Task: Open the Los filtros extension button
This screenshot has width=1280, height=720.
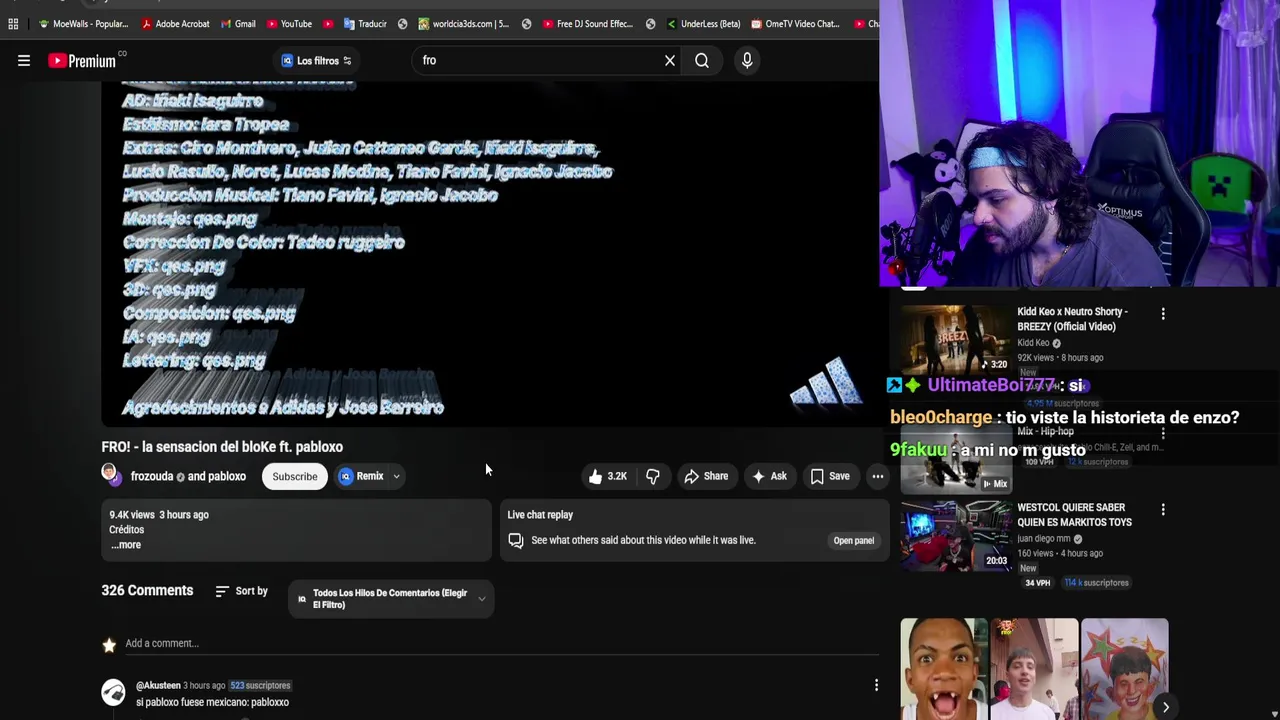Action: 316,61
